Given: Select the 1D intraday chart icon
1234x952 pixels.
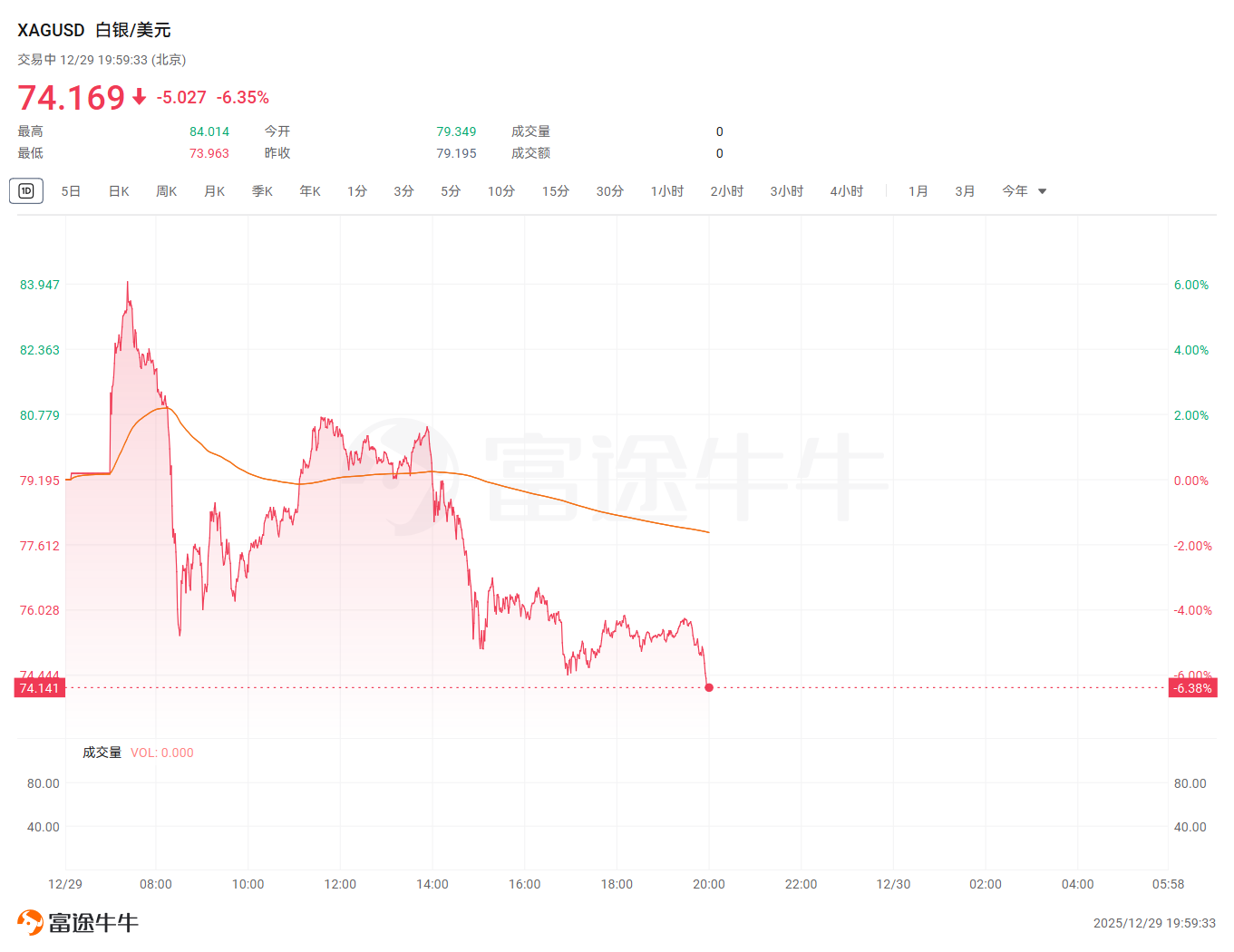Looking at the screenshot, I should pyautogui.click(x=26, y=190).
